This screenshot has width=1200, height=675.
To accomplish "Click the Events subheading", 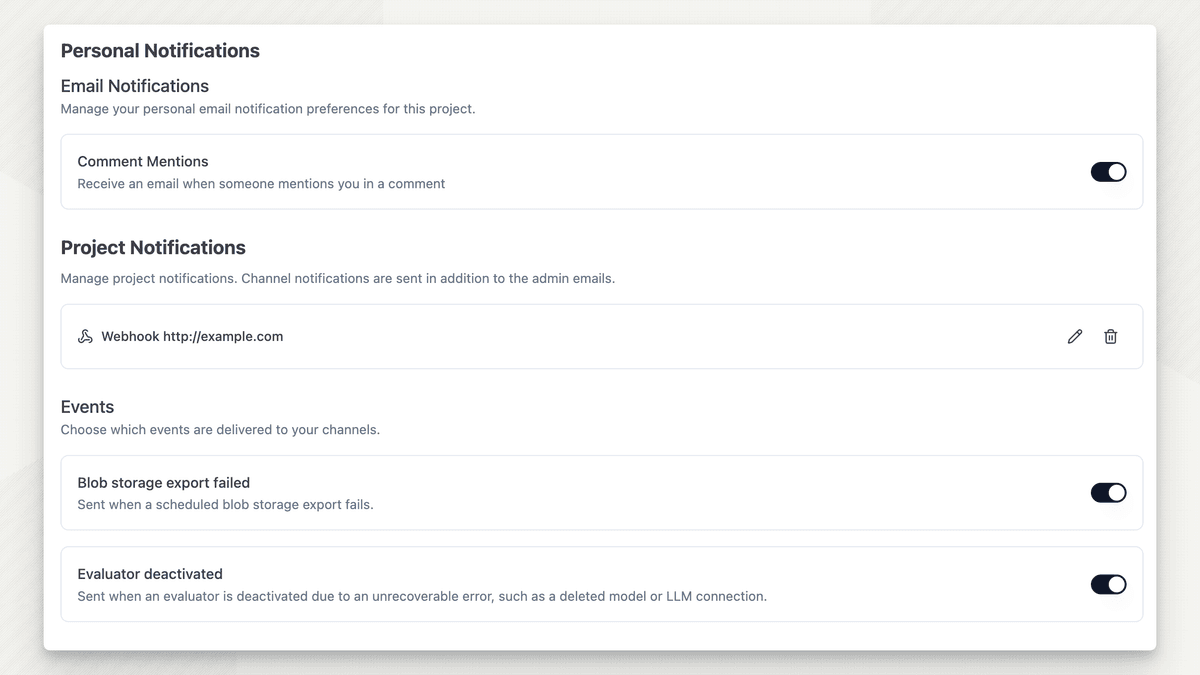I will pyautogui.click(x=88, y=407).
